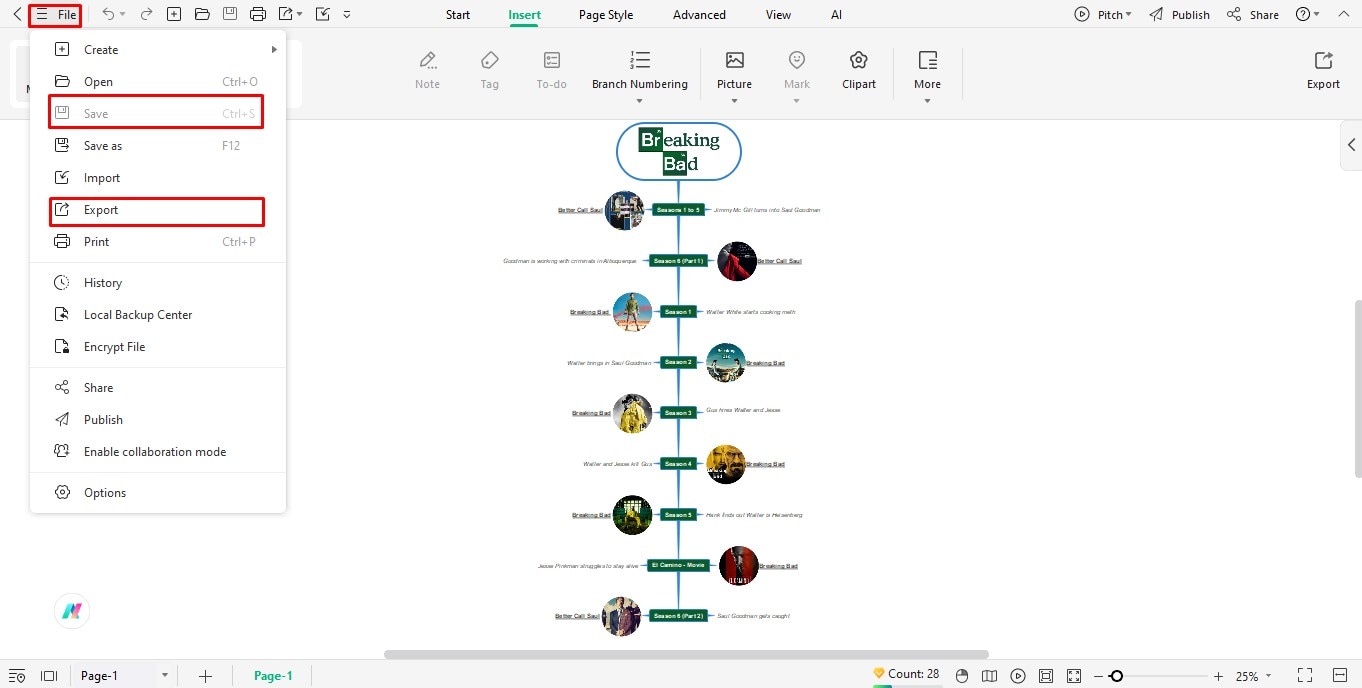Click the open folder icon in quick toolbar
This screenshot has height=688, width=1362.
pyautogui.click(x=202, y=14)
